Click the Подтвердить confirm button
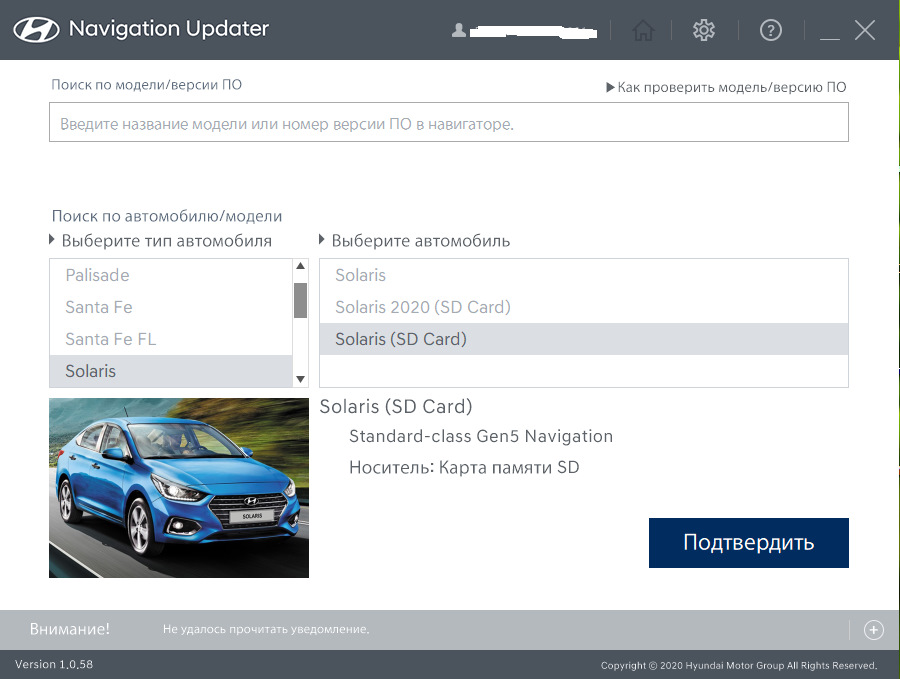The width and height of the screenshot is (900, 679). click(x=748, y=543)
